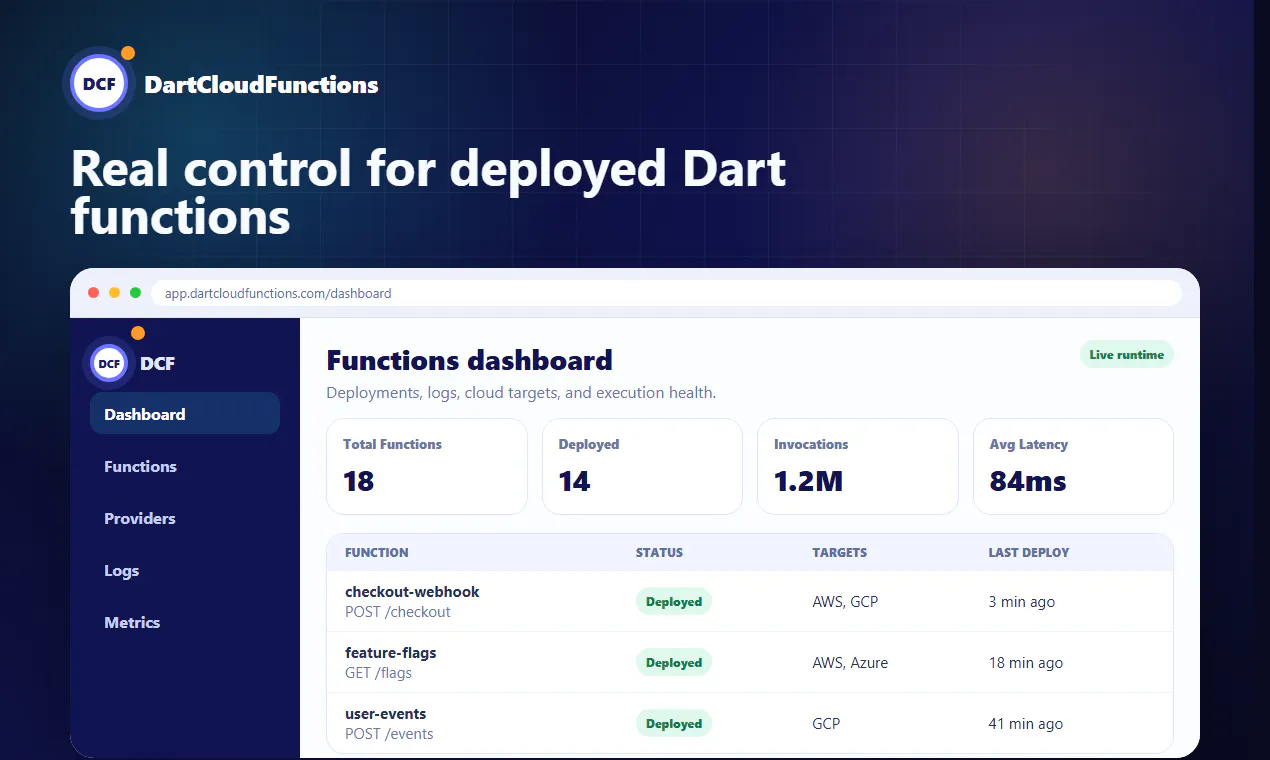This screenshot has width=1270, height=760.
Task: Select the Avg Latency stat card
Action: pos(1073,466)
